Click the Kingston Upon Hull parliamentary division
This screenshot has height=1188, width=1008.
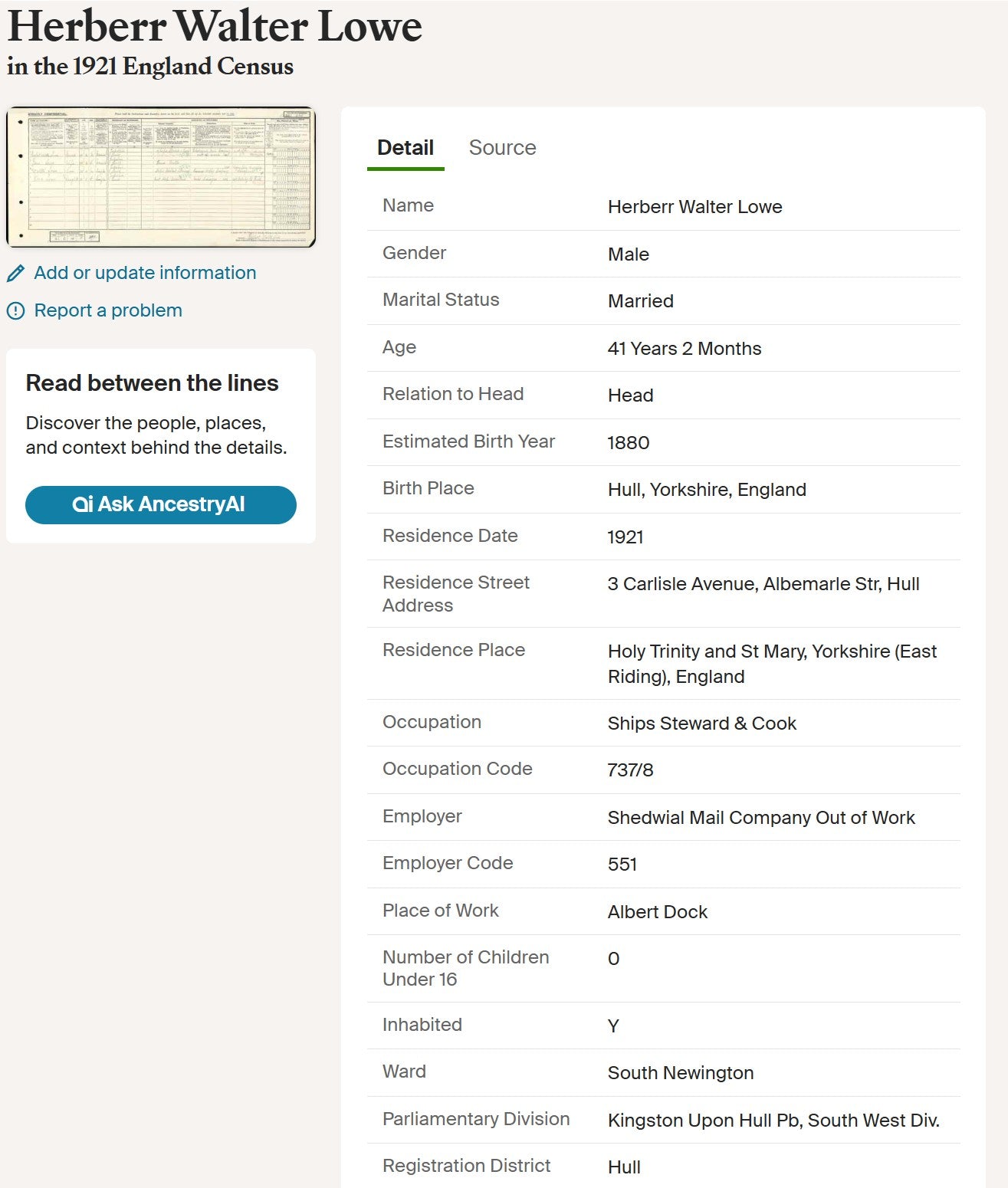(x=773, y=1121)
